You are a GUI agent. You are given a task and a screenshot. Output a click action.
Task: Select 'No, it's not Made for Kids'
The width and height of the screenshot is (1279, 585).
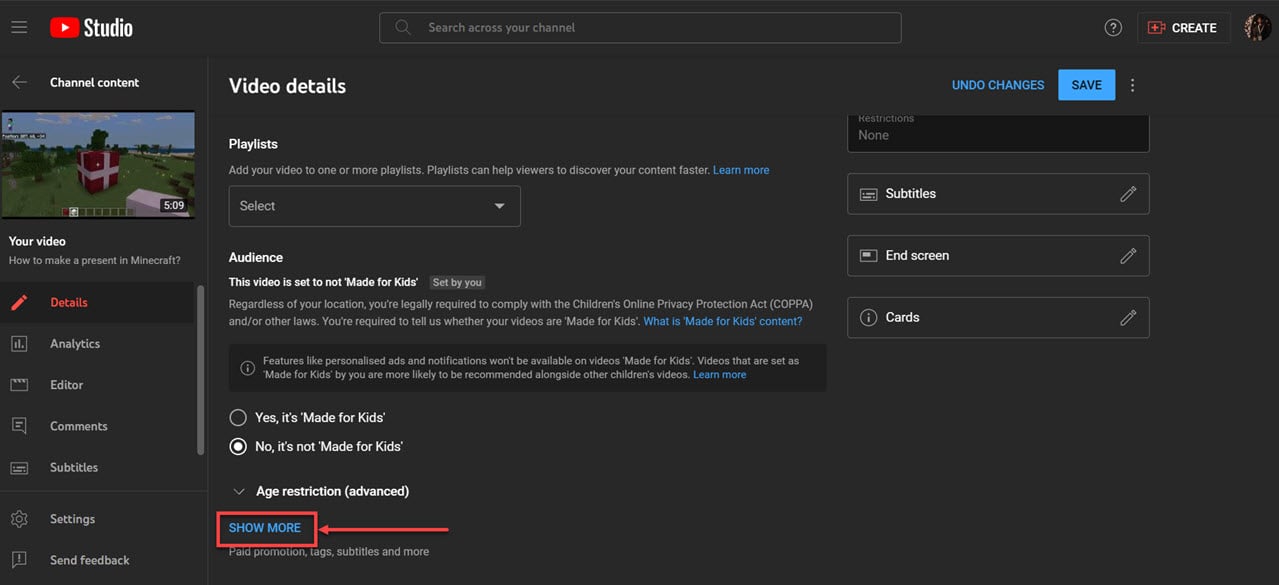coord(237,446)
